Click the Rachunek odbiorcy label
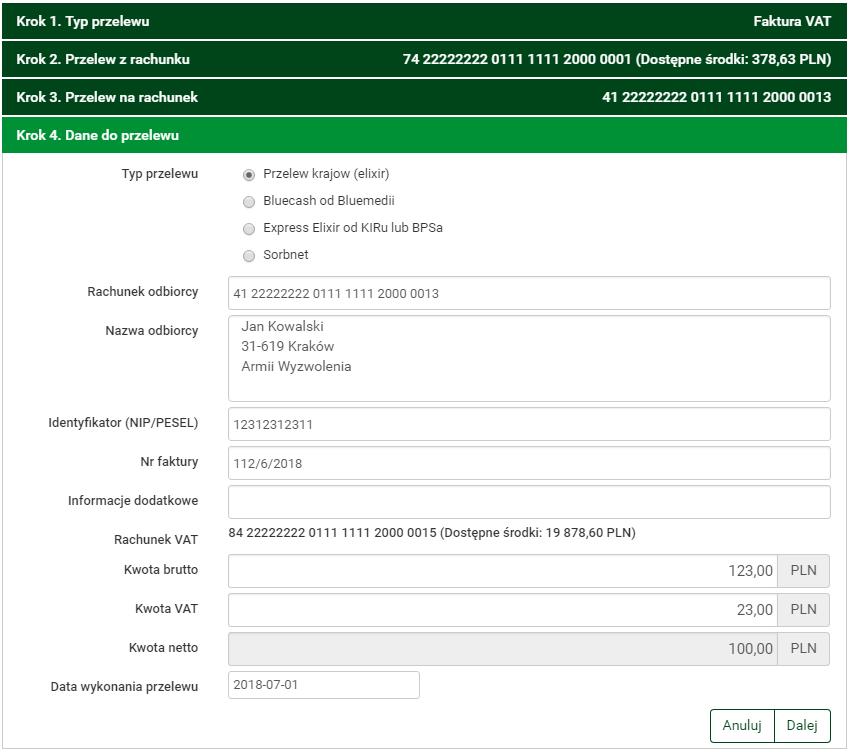 [x=143, y=292]
